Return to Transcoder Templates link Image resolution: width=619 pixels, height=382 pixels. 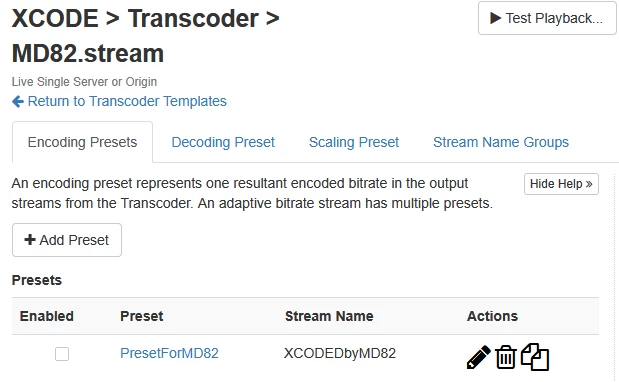[x=127, y=101]
